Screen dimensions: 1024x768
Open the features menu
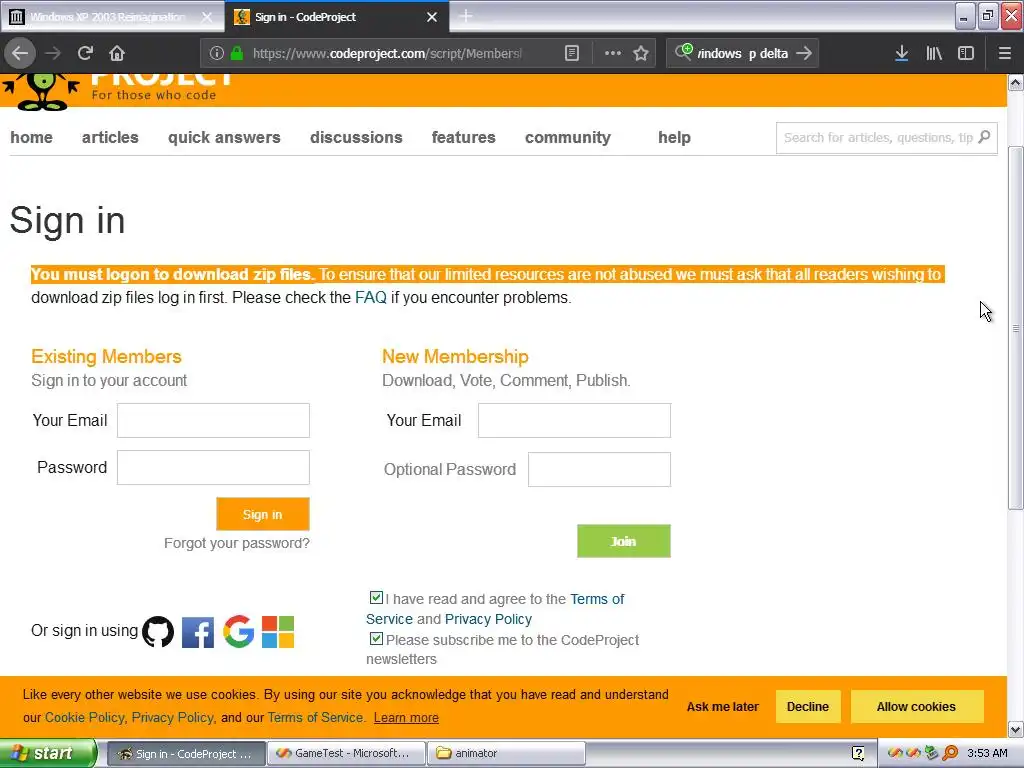coord(464,137)
